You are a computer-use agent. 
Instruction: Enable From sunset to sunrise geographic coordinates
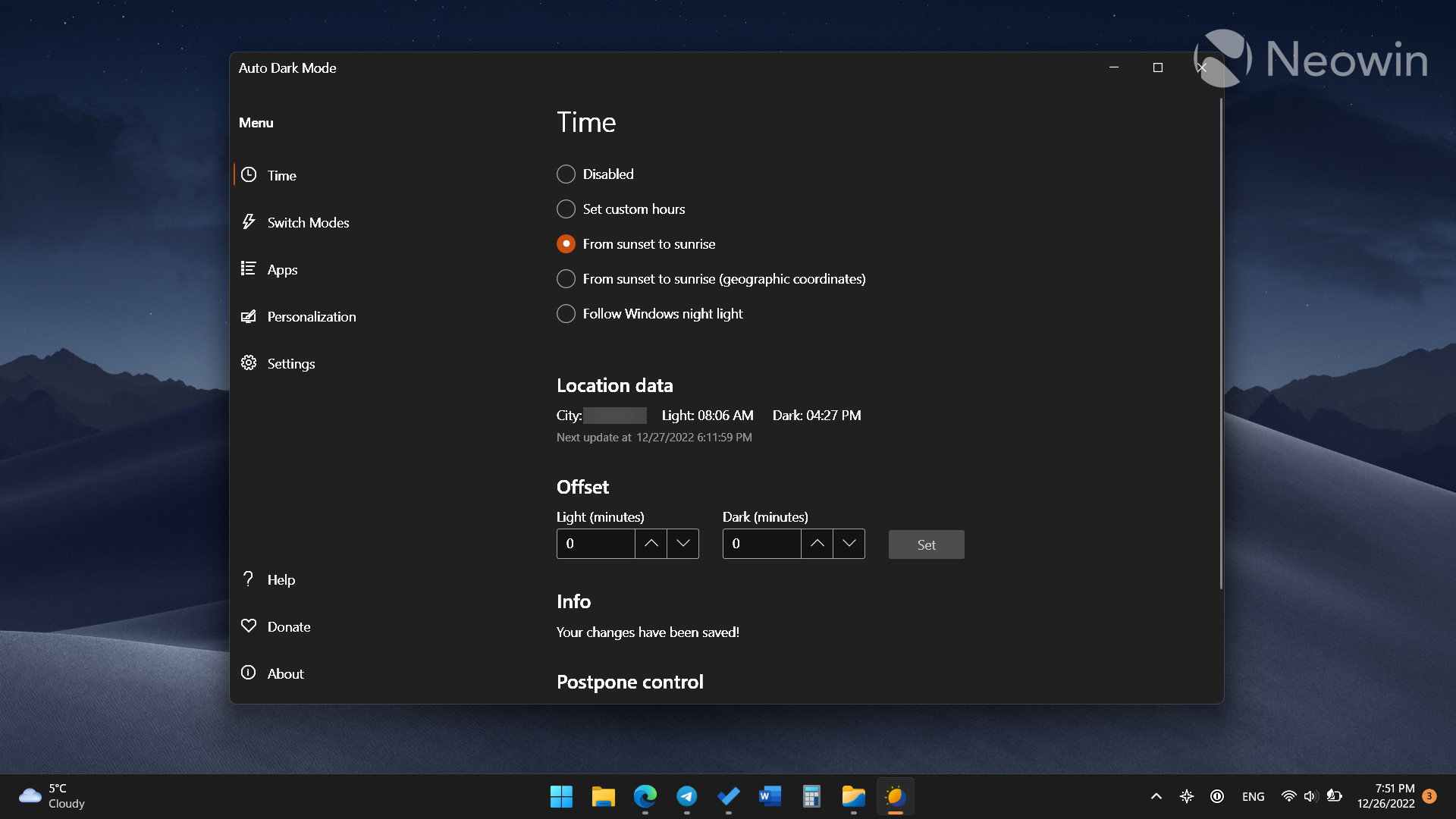565,279
